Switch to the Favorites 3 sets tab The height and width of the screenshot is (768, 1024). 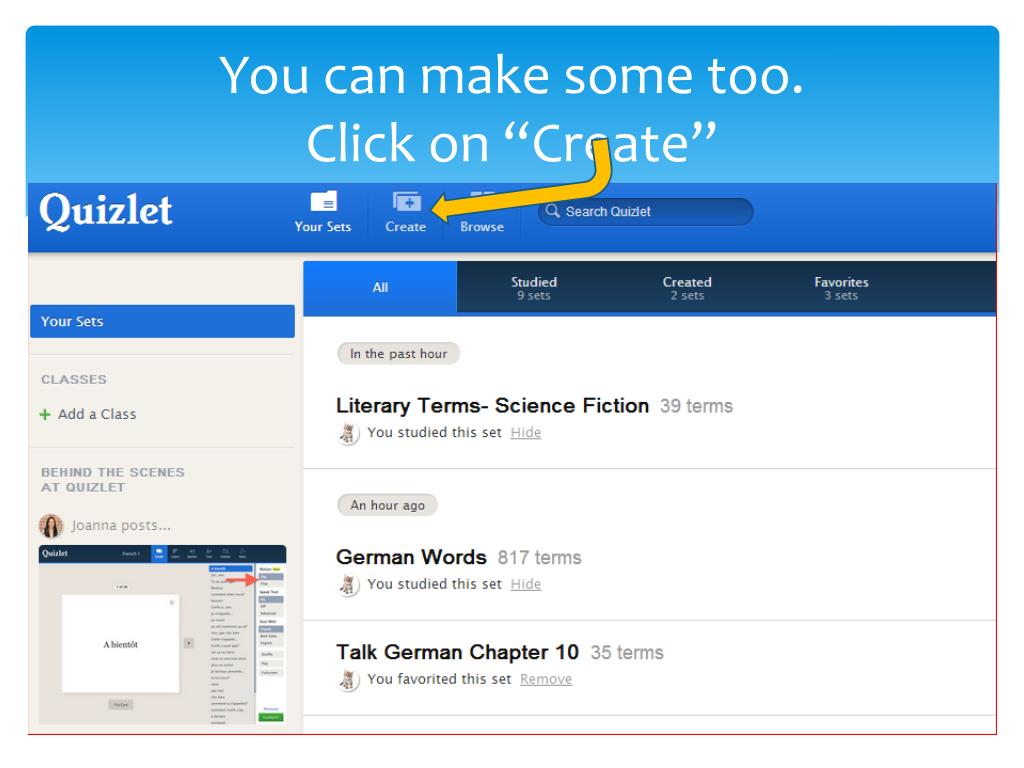[841, 288]
